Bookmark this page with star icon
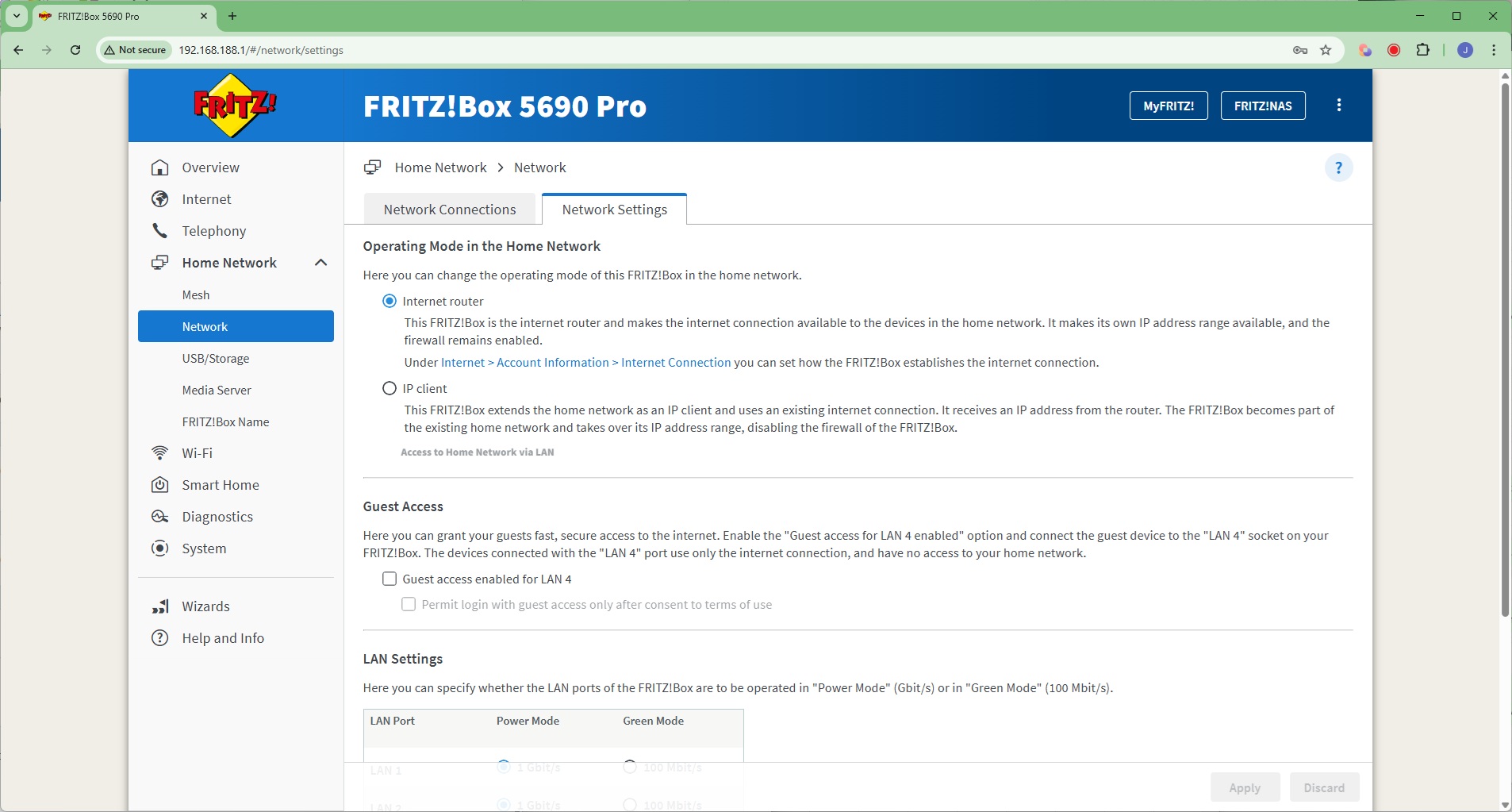 coord(1326,50)
